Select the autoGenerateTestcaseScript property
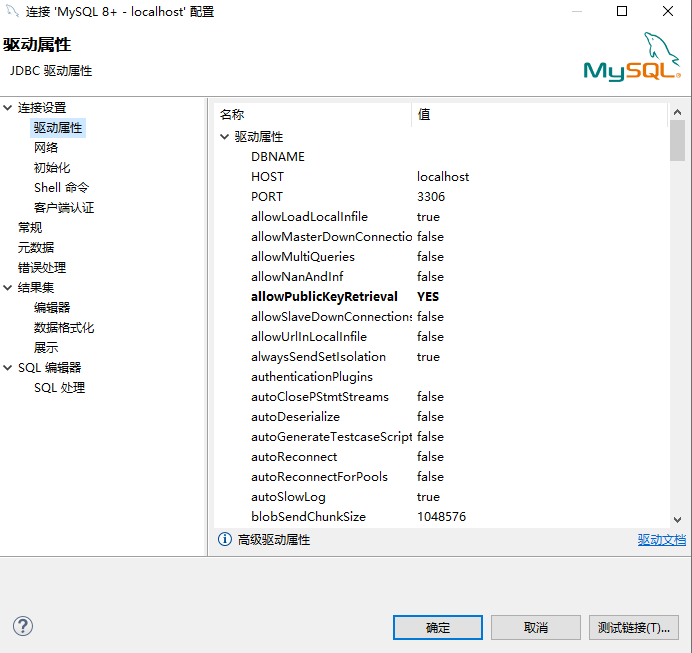The image size is (692, 653). tap(331, 437)
